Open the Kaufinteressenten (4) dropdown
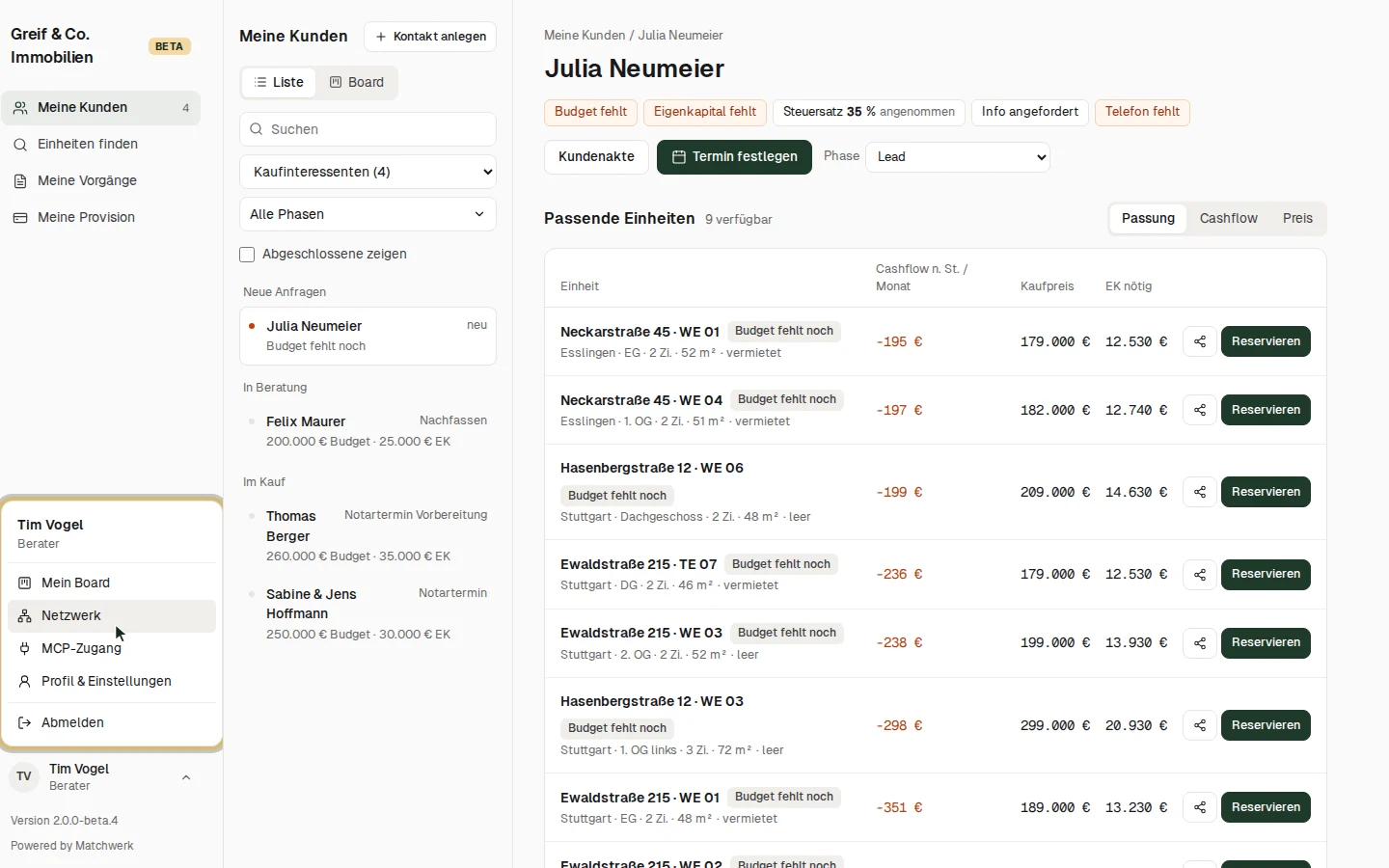This screenshot has width=1389, height=868. 368,172
